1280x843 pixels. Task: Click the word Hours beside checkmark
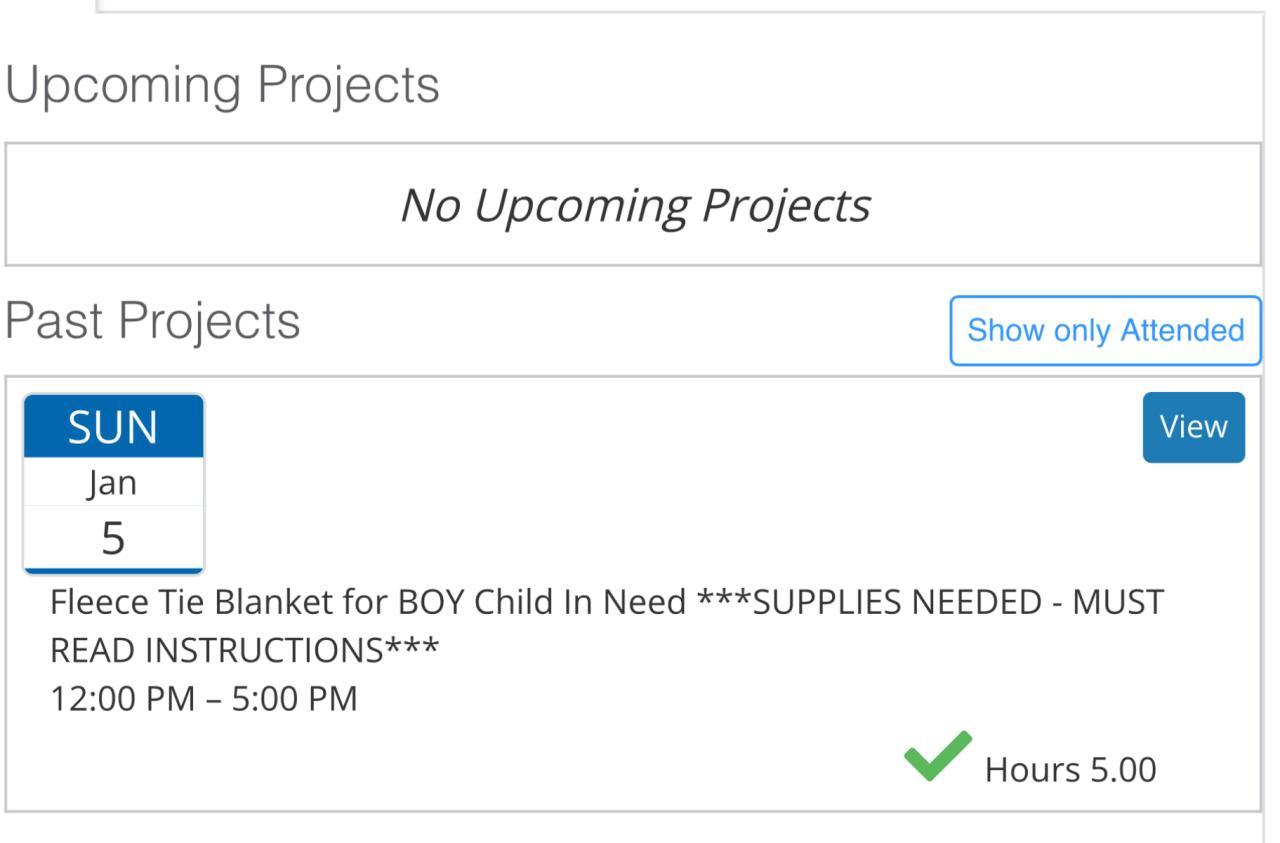pos(1032,770)
